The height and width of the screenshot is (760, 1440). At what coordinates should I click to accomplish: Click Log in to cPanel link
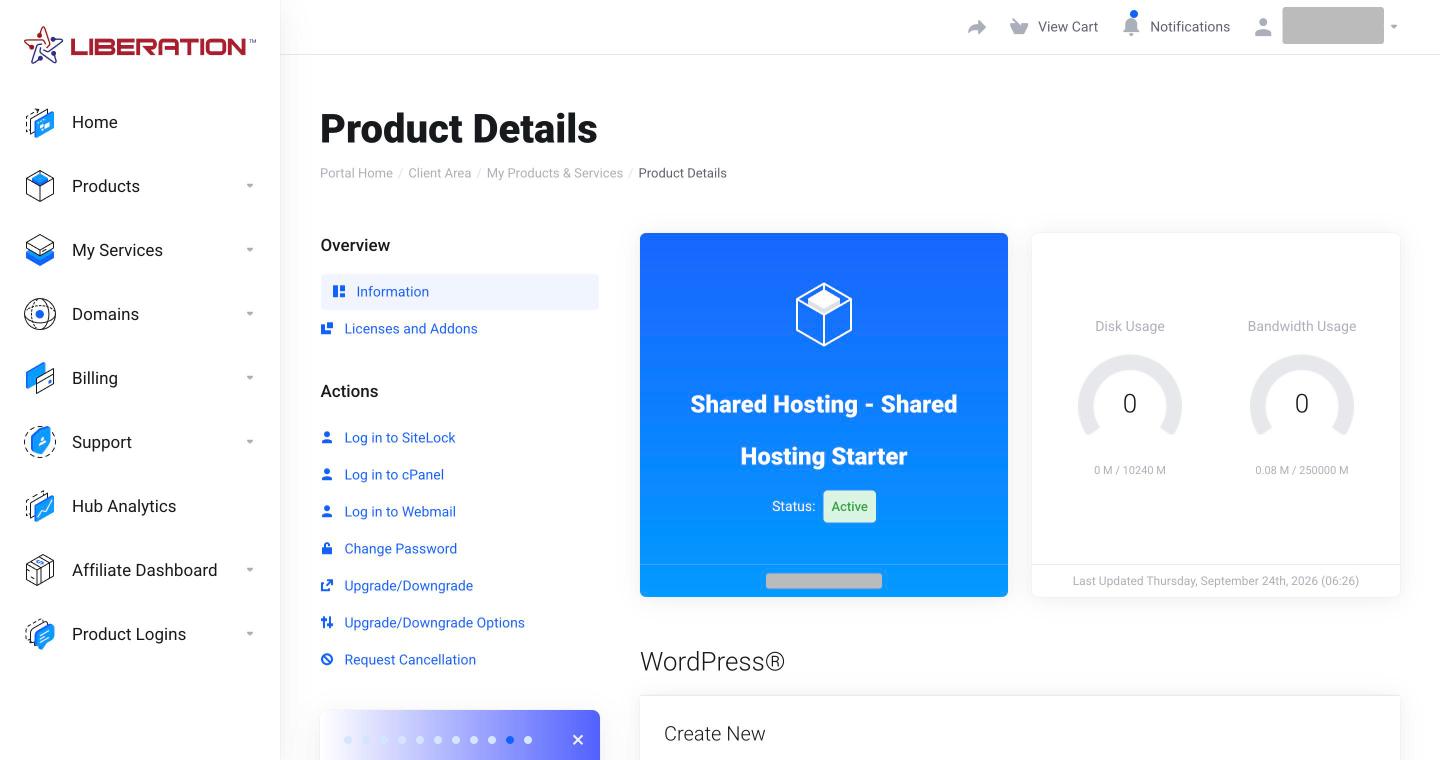pos(394,474)
